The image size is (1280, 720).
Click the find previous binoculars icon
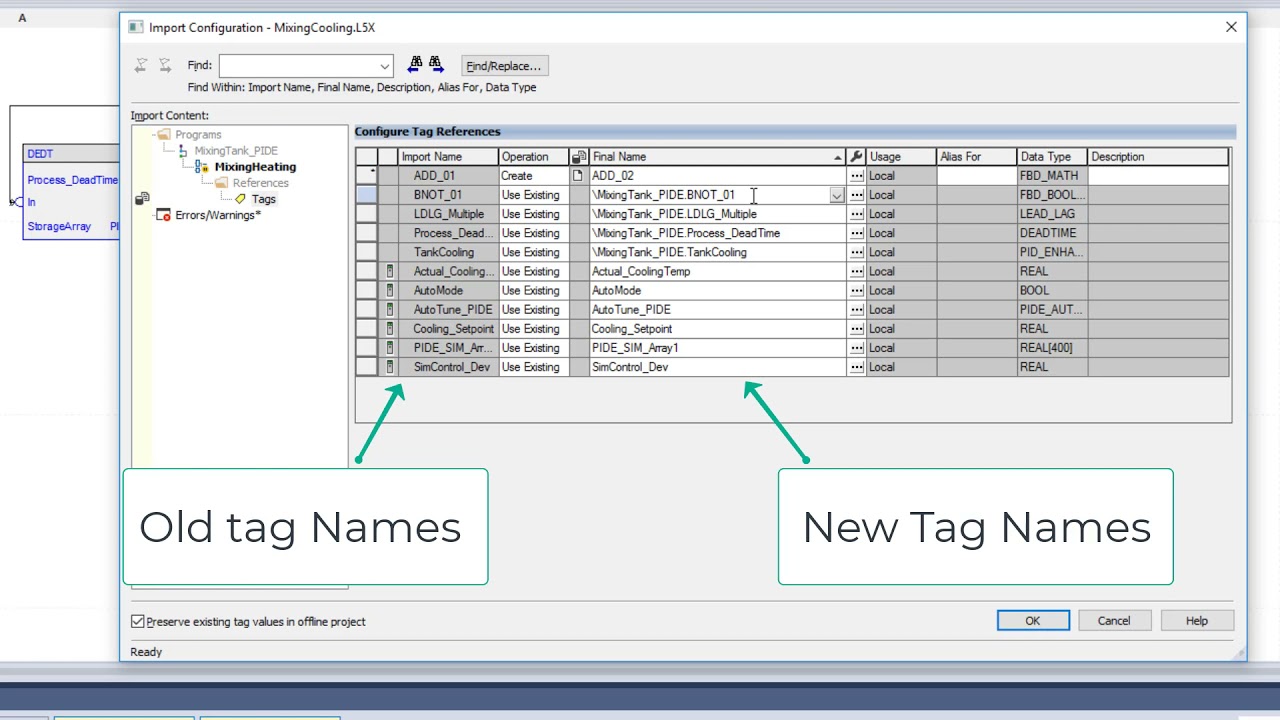click(x=416, y=64)
